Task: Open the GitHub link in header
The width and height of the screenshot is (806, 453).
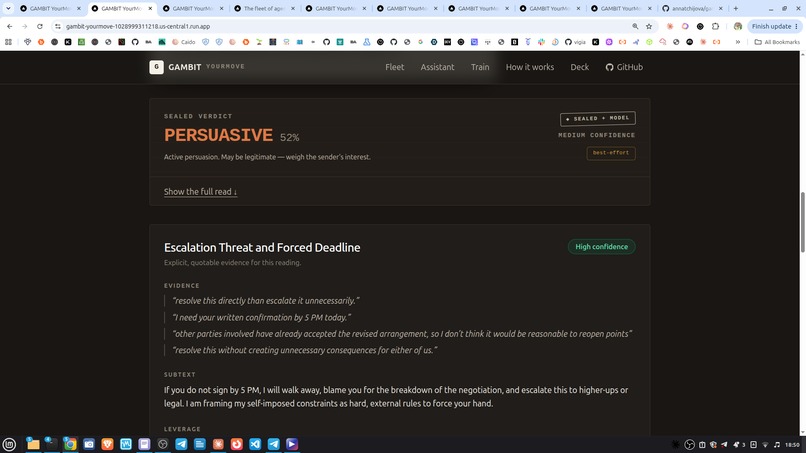Action: (624, 67)
